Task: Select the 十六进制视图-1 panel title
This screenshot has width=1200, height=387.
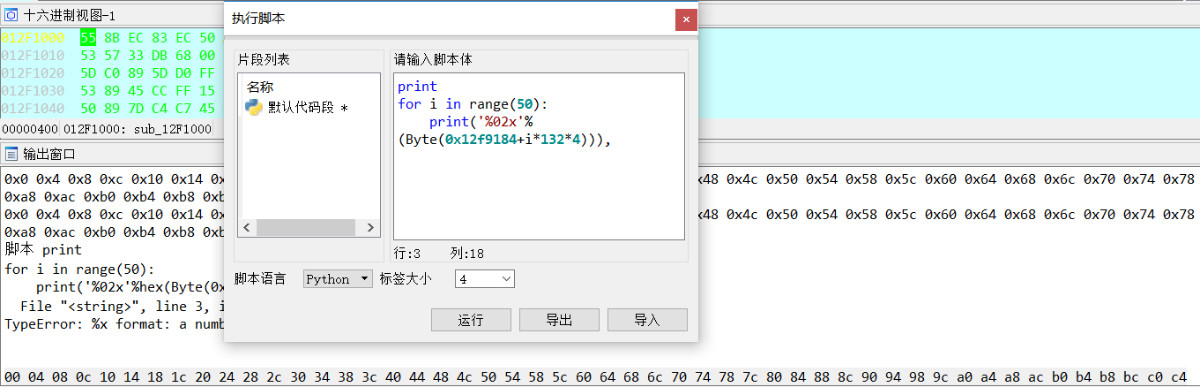Action: 69,15
